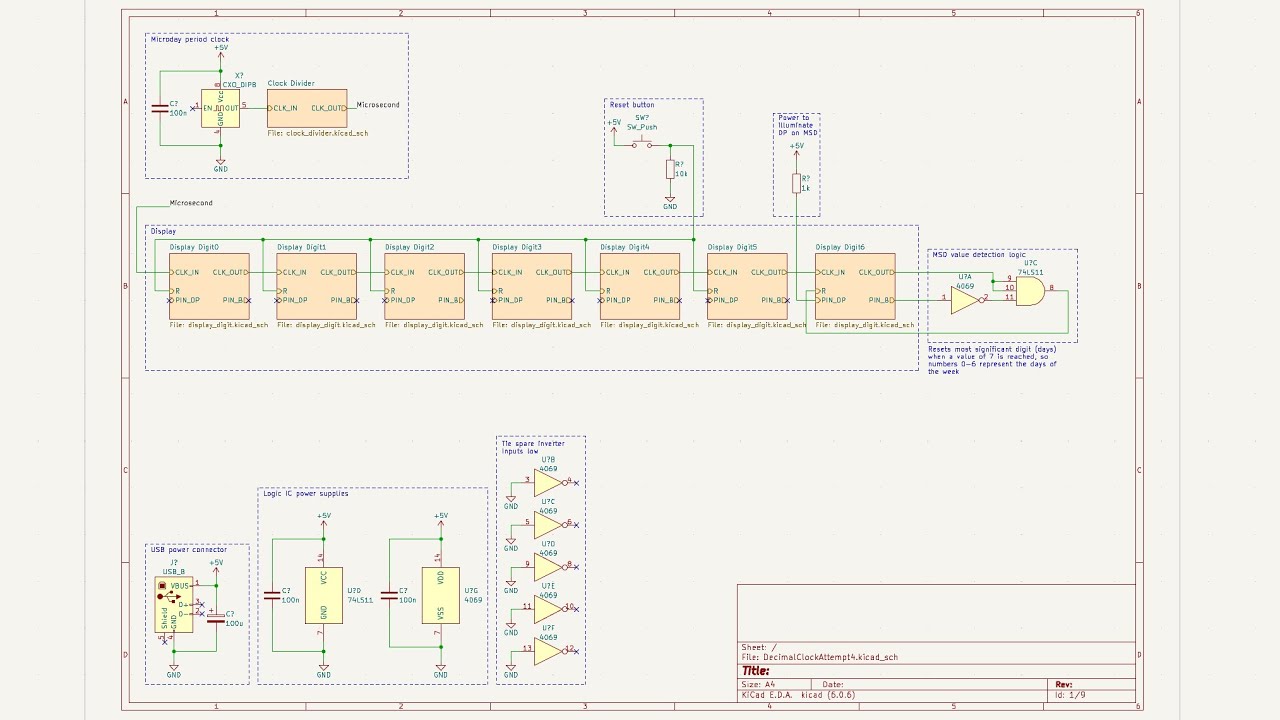Select the 74LS11 AND gate in MSD logic
The image size is (1280, 720).
click(x=1030, y=291)
